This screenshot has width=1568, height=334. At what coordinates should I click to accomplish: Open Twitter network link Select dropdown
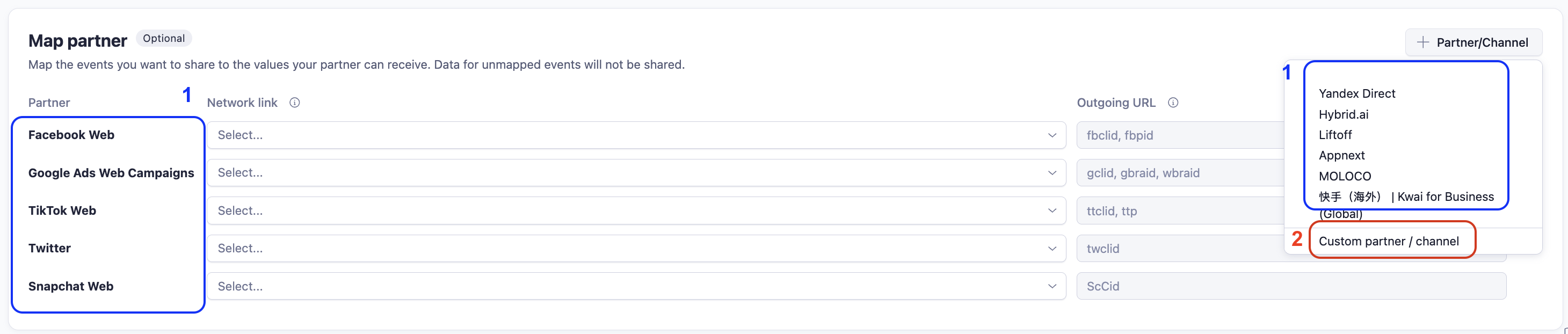(x=636, y=248)
